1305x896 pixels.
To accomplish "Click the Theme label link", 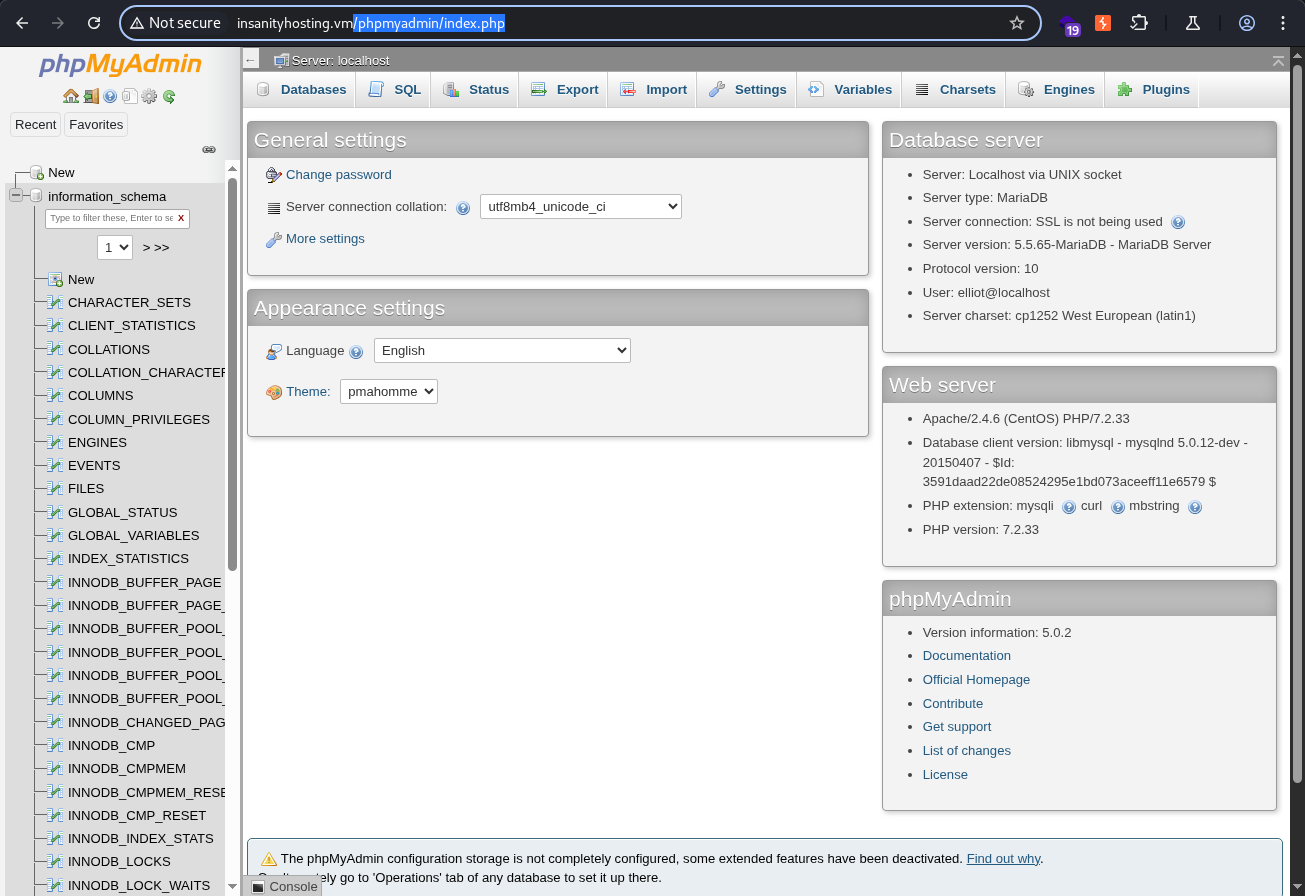I will tap(308, 392).
